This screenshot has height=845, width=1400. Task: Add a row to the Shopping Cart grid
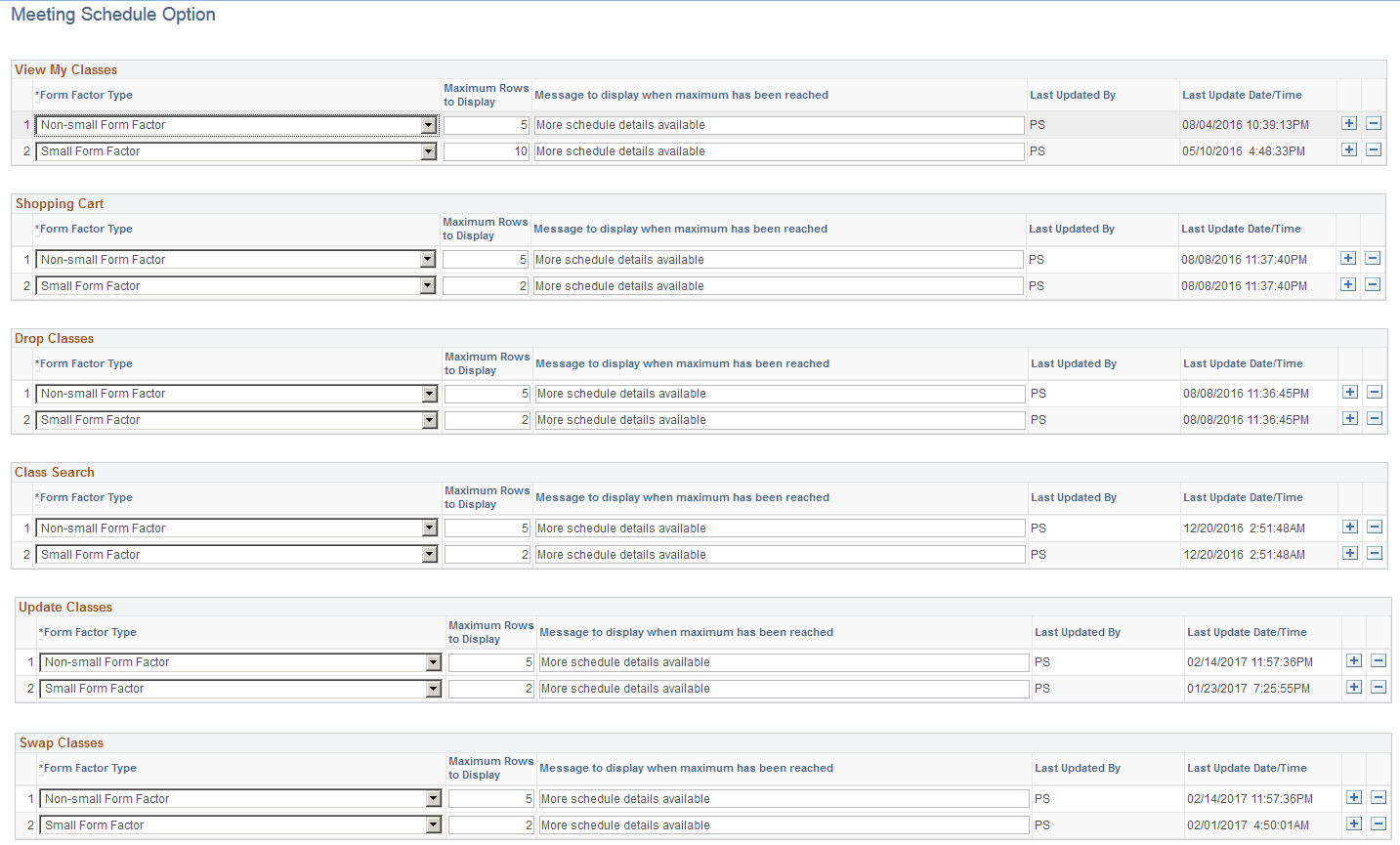point(1349,258)
